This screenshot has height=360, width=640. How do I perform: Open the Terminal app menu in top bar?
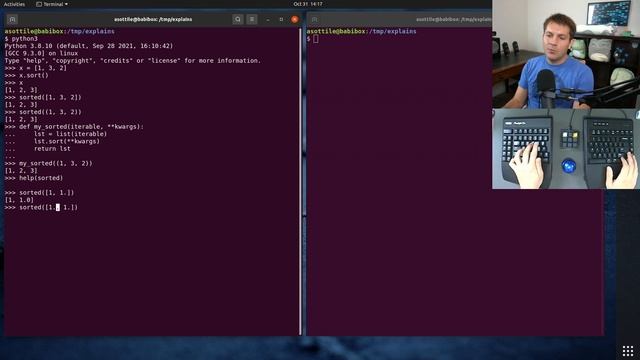click(52, 4)
